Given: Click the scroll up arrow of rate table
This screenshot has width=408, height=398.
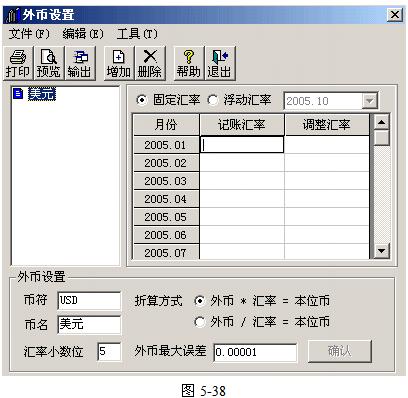Looking at the screenshot, I should (382, 122).
